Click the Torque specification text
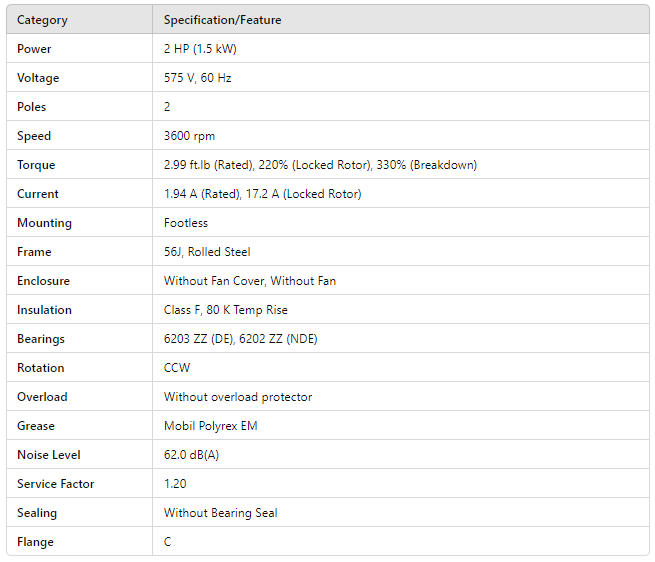The image size is (655, 562). tap(320, 165)
